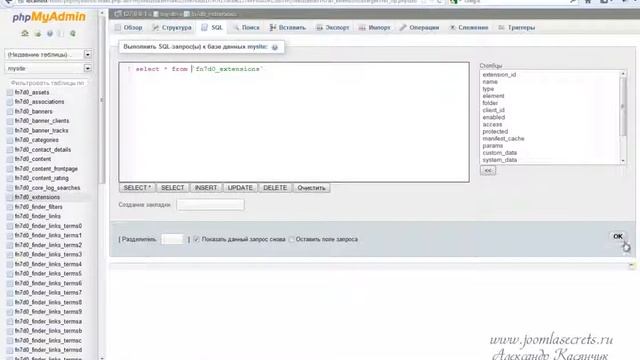
Task: Focus the delimiter input field
Action: [173, 239]
